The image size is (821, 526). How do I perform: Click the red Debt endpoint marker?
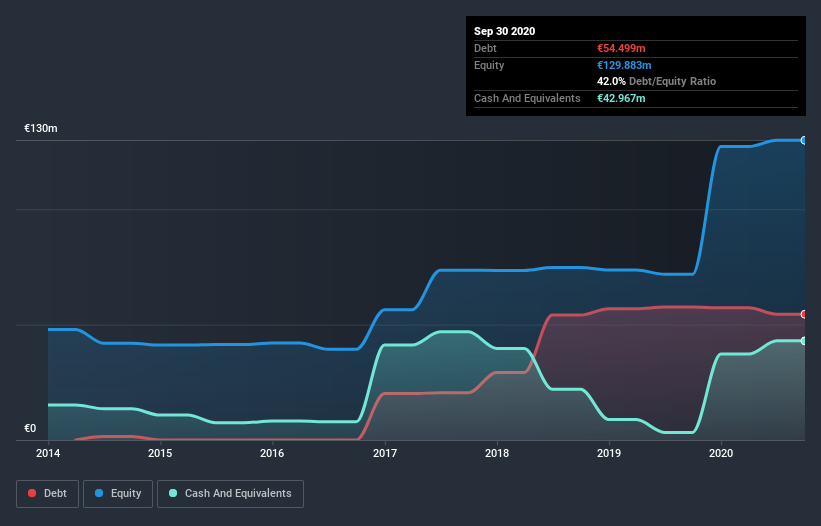click(x=804, y=315)
